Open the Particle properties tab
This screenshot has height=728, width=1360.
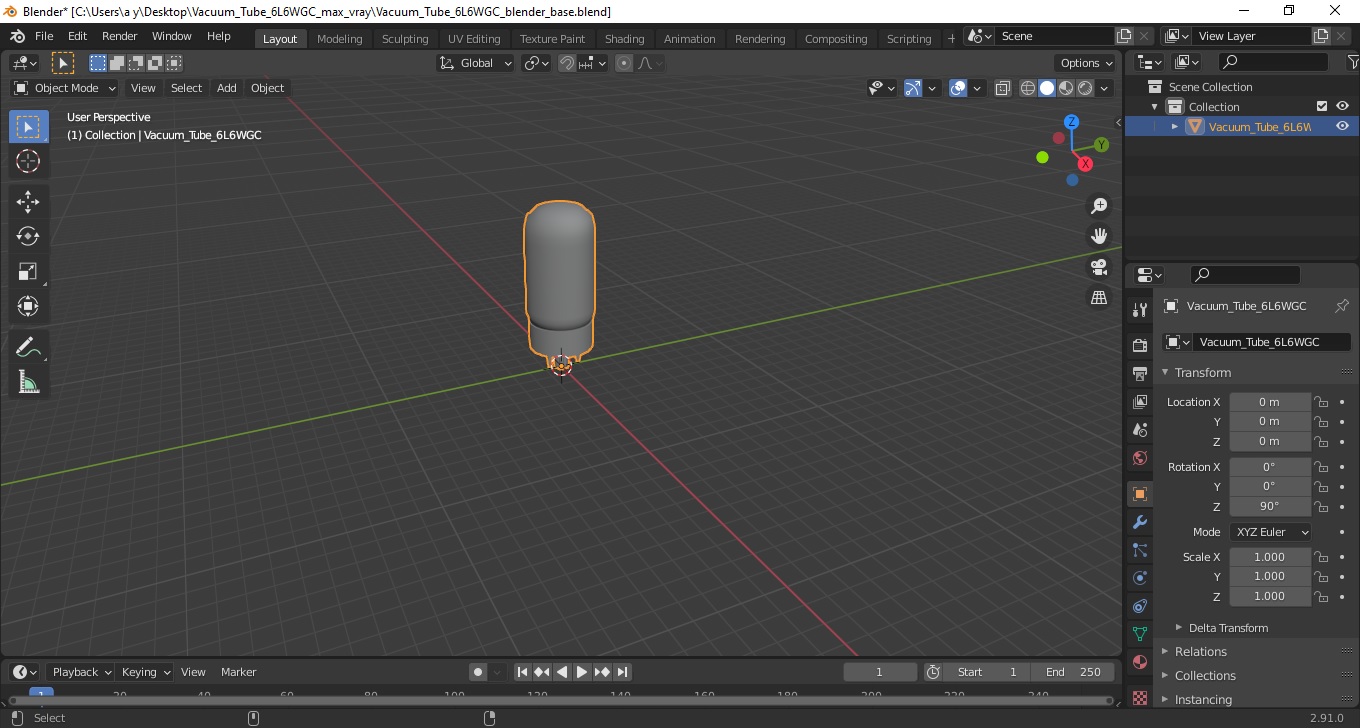click(x=1140, y=550)
